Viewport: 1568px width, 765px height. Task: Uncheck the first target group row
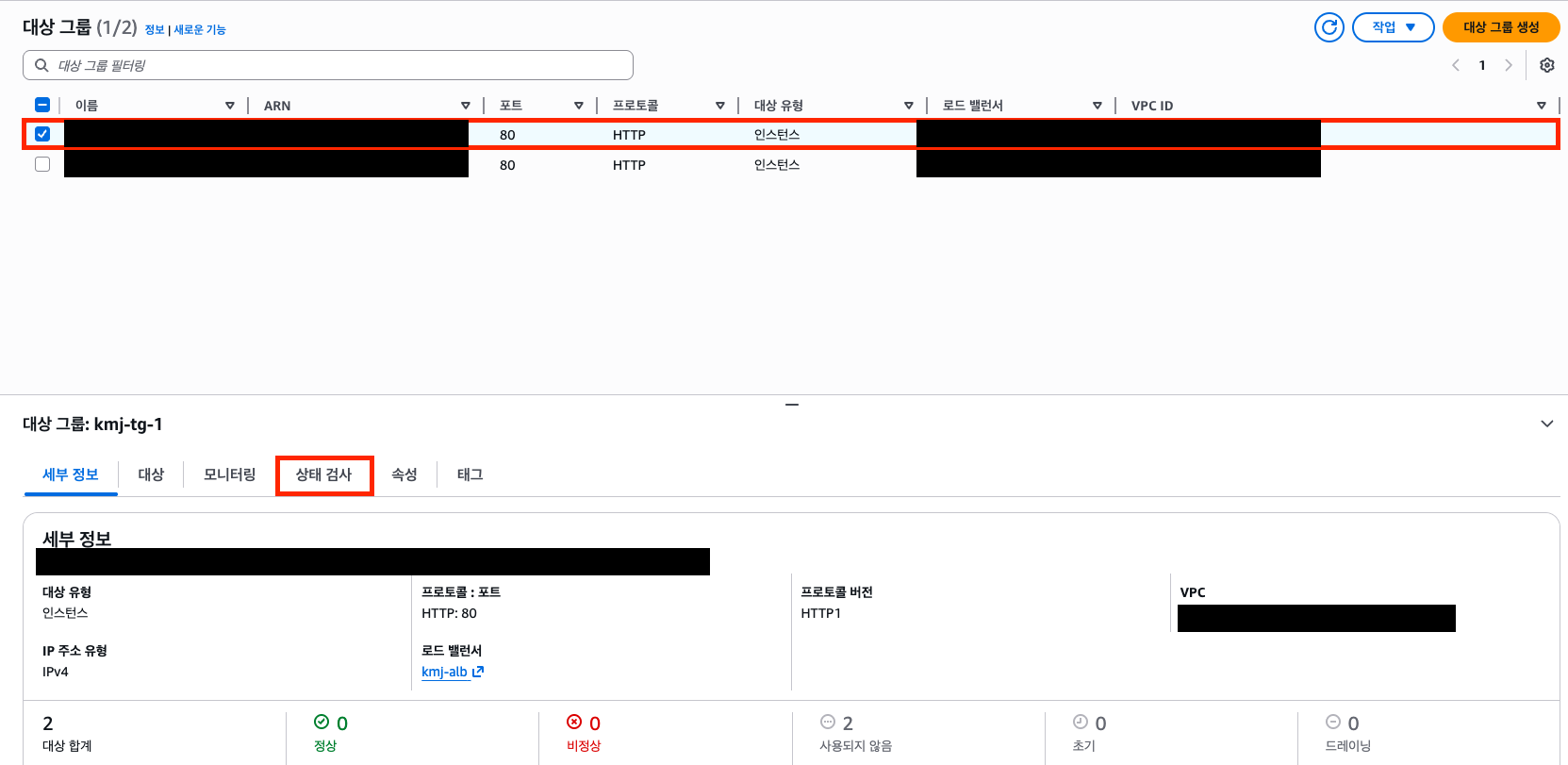pyautogui.click(x=42, y=134)
